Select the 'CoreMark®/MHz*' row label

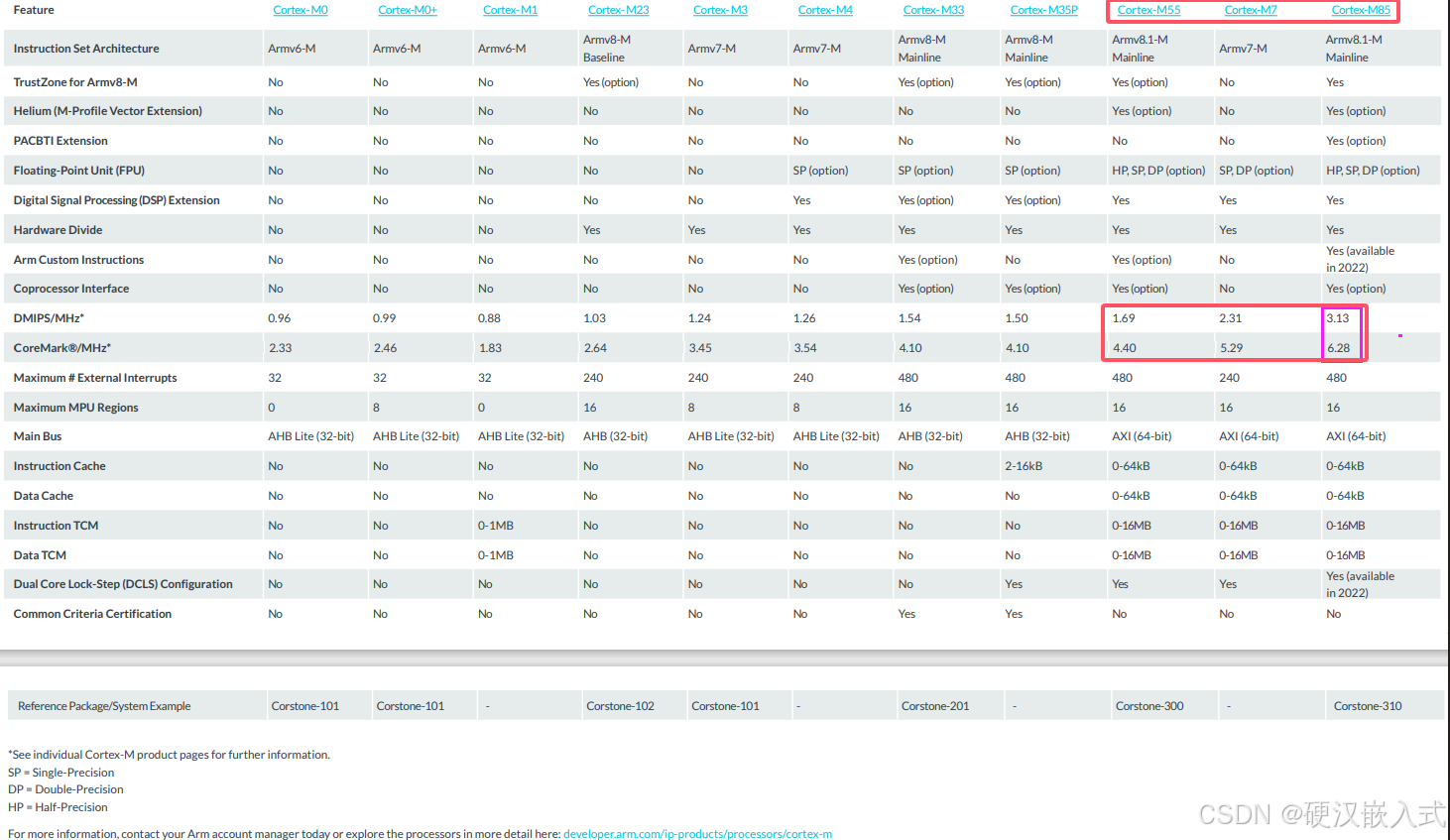point(61,348)
